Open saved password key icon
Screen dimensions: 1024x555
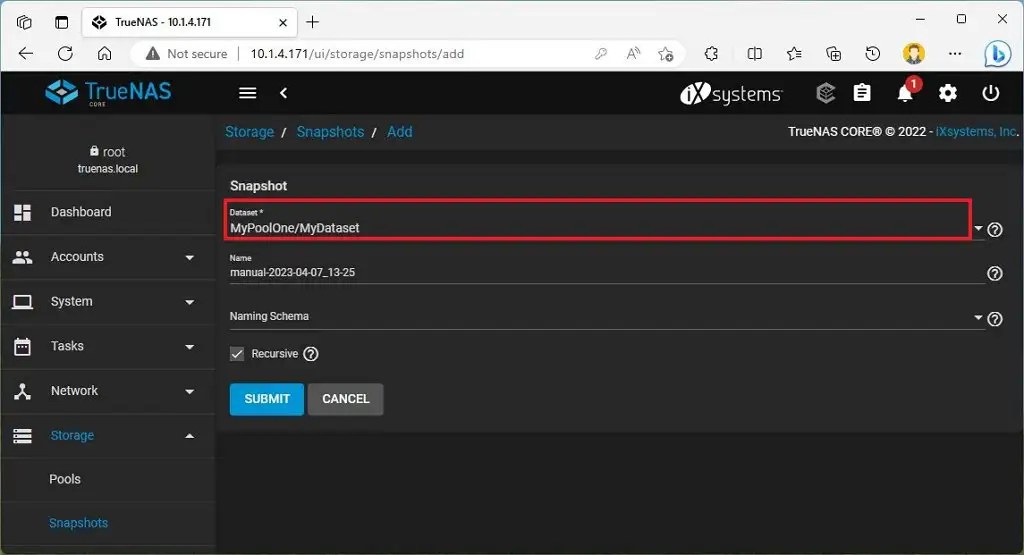[x=601, y=54]
